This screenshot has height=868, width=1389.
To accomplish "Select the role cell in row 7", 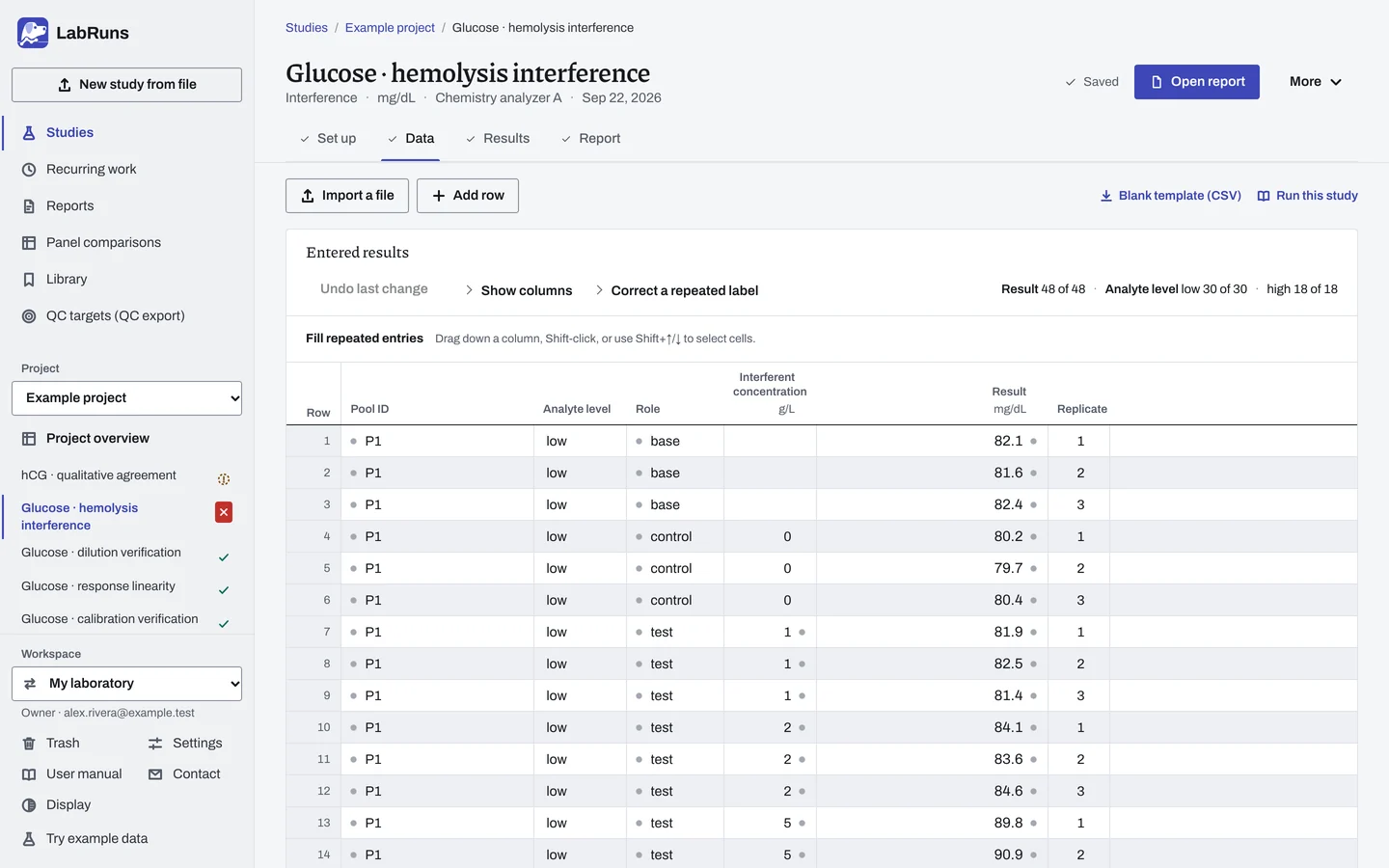I will point(675,632).
